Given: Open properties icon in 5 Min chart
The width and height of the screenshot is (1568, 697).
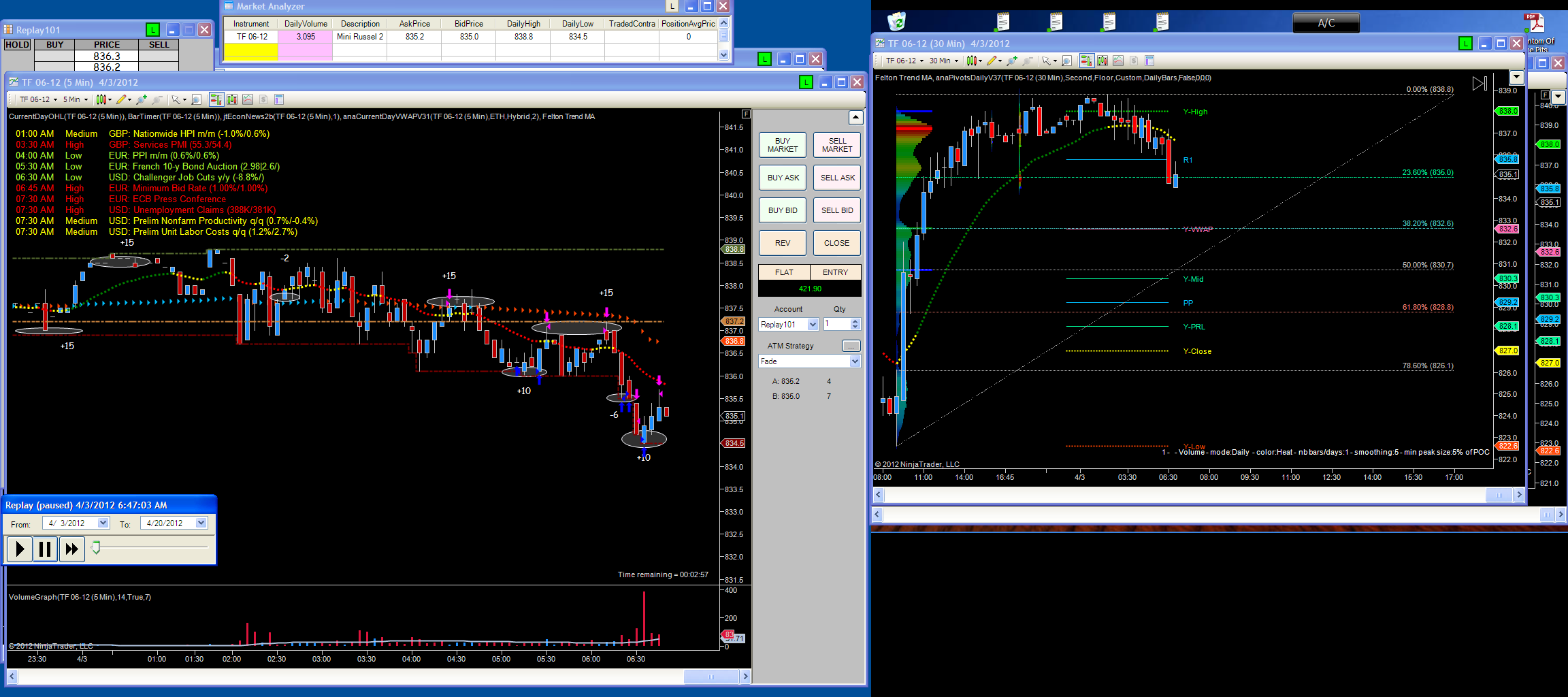Looking at the screenshot, I should [279, 99].
